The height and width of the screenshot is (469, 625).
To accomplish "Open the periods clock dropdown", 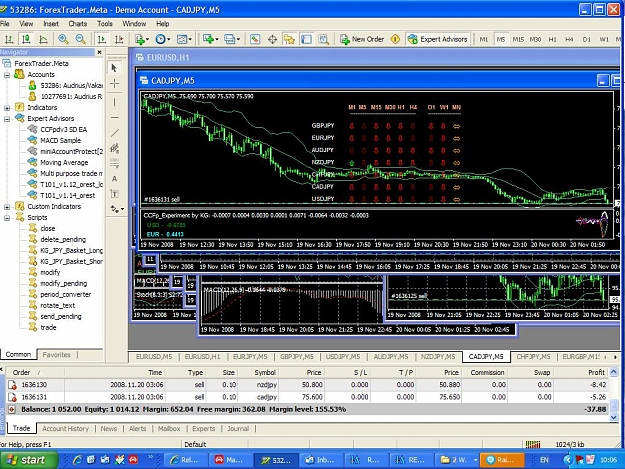I will (163, 39).
